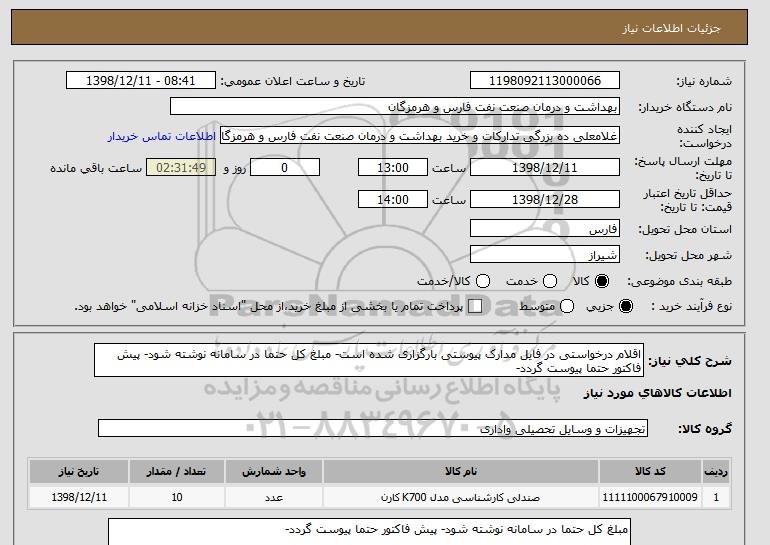Click the ساعت باقی مانده label
The width and height of the screenshot is (770, 545).
pos(96,168)
